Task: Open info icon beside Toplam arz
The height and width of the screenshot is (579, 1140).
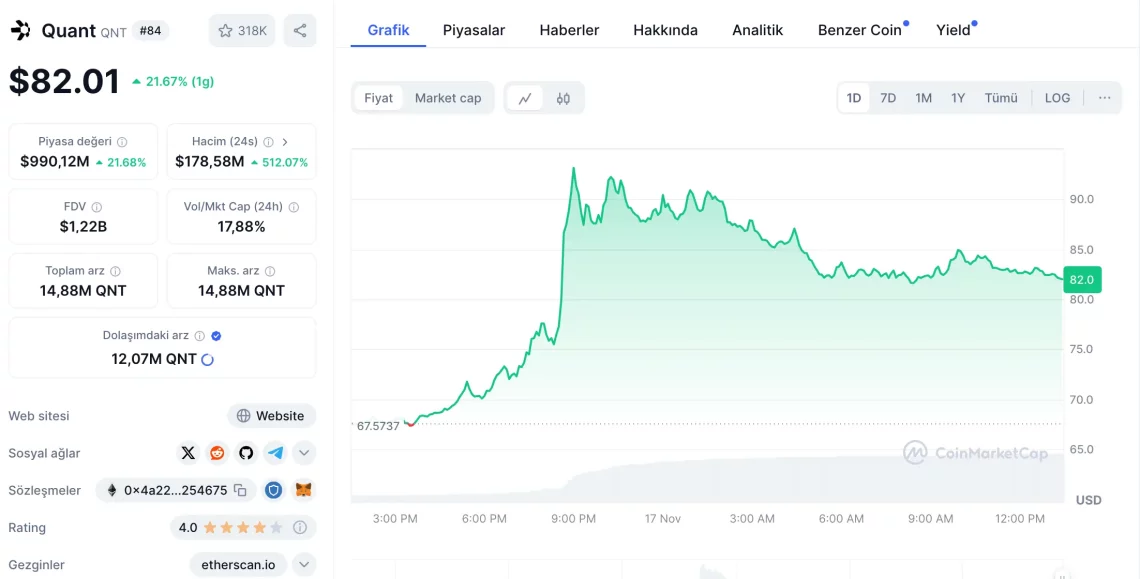Action: tap(115, 271)
